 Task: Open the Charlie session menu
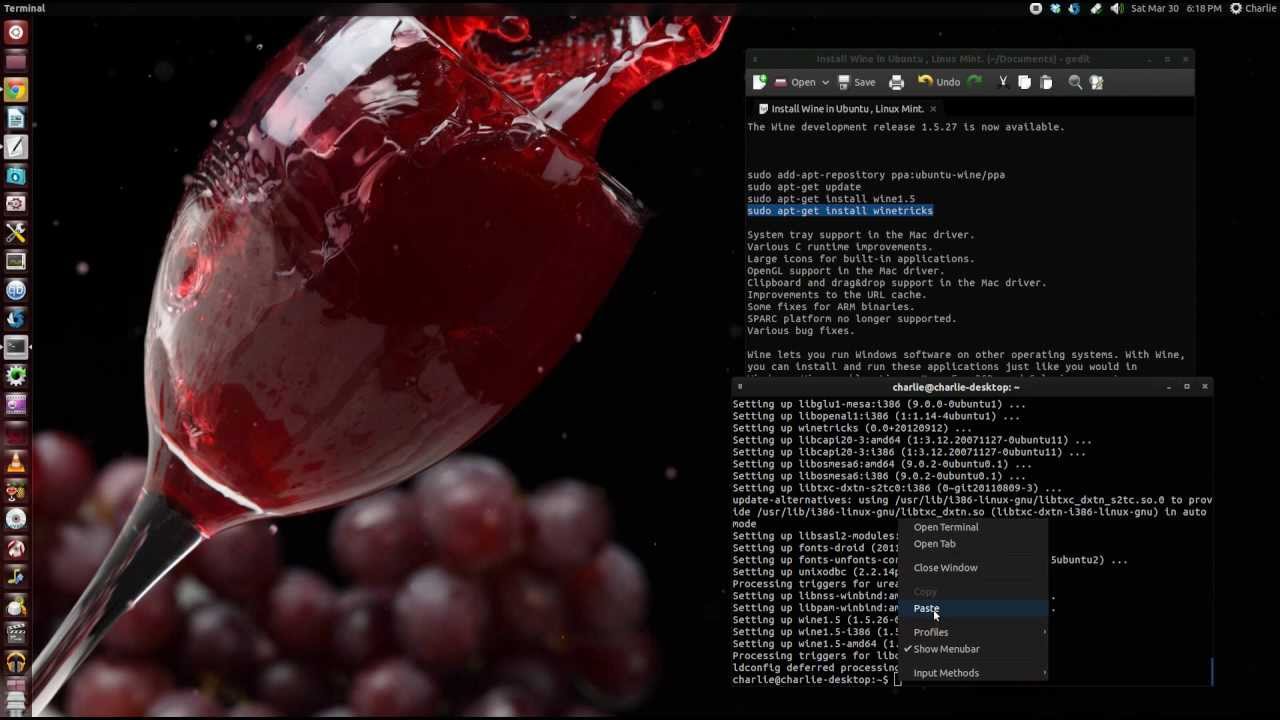[1253, 8]
